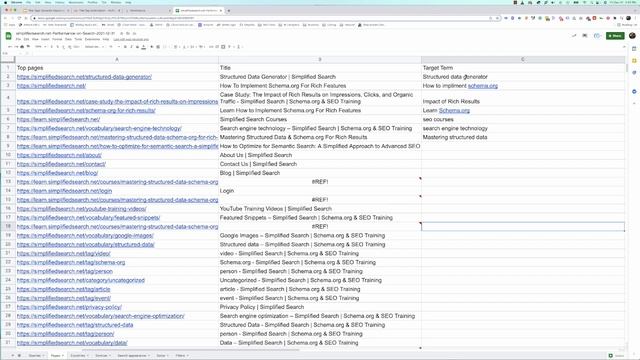The width and height of the screenshot is (640, 360).
Task: Open Keep notes in side panel
Action: pyautogui.click(x=634, y=61)
